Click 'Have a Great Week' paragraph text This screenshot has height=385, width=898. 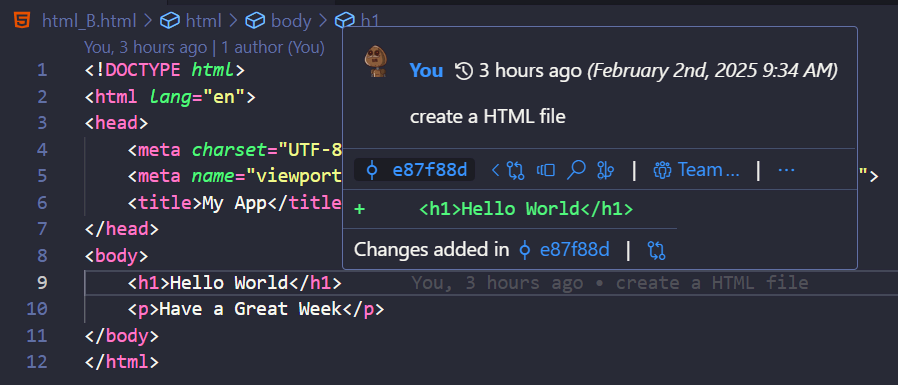[x=250, y=309]
